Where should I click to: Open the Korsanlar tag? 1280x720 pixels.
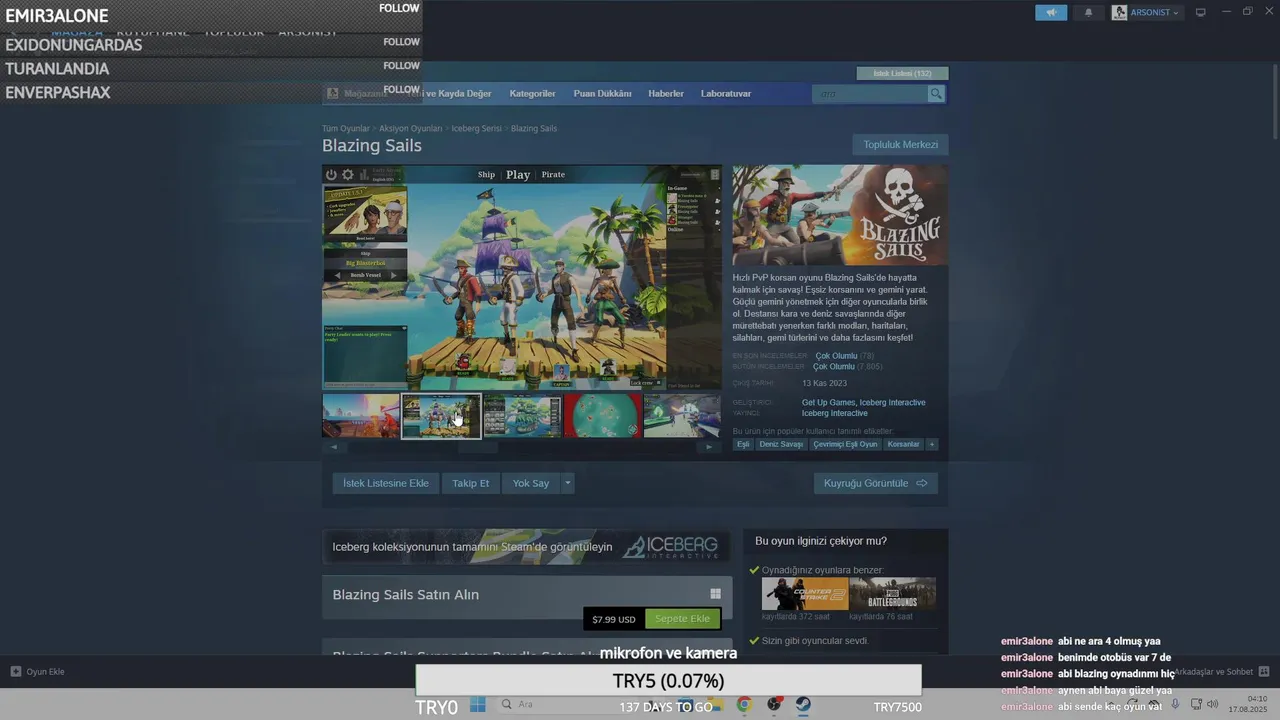[x=903, y=444]
